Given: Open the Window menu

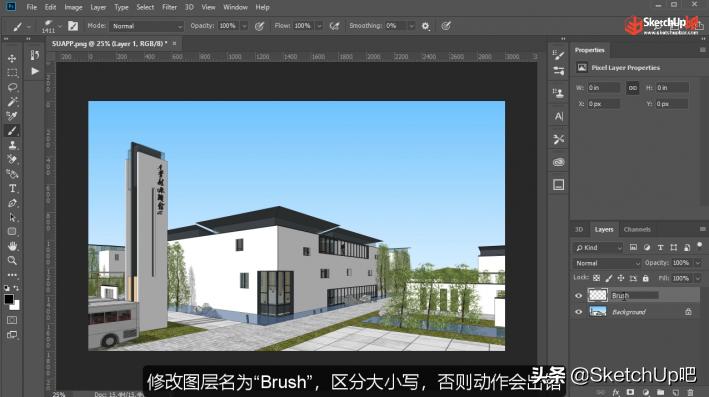Looking at the screenshot, I should pos(236,7).
